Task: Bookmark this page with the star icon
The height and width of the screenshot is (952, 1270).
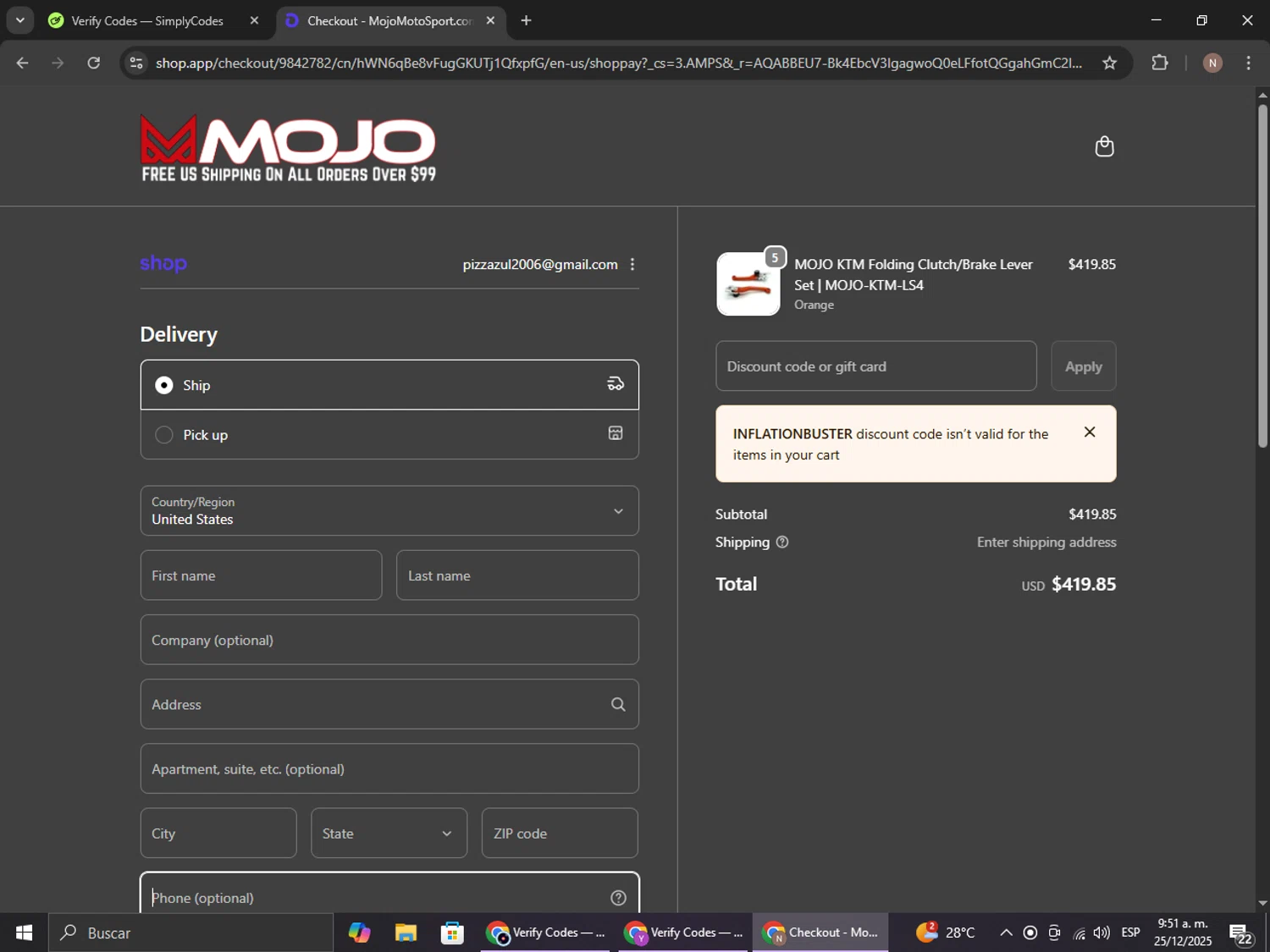Action: [x=1109, y=63]
